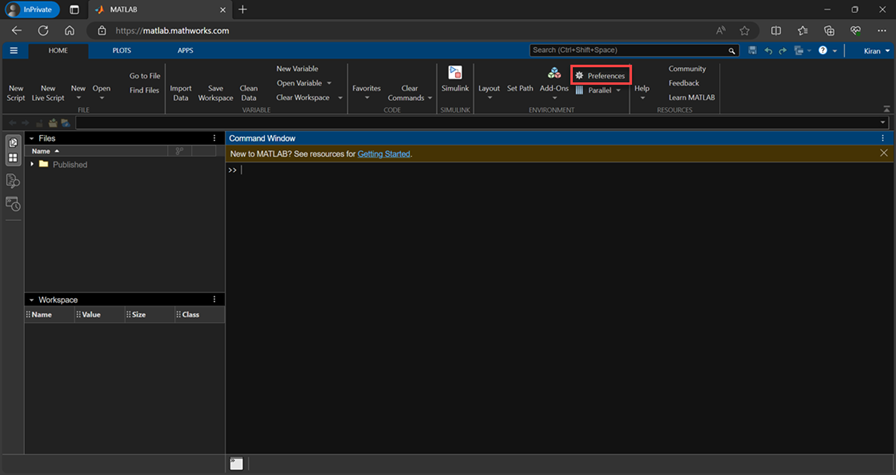Open browser split screen icon

[776, 31]
